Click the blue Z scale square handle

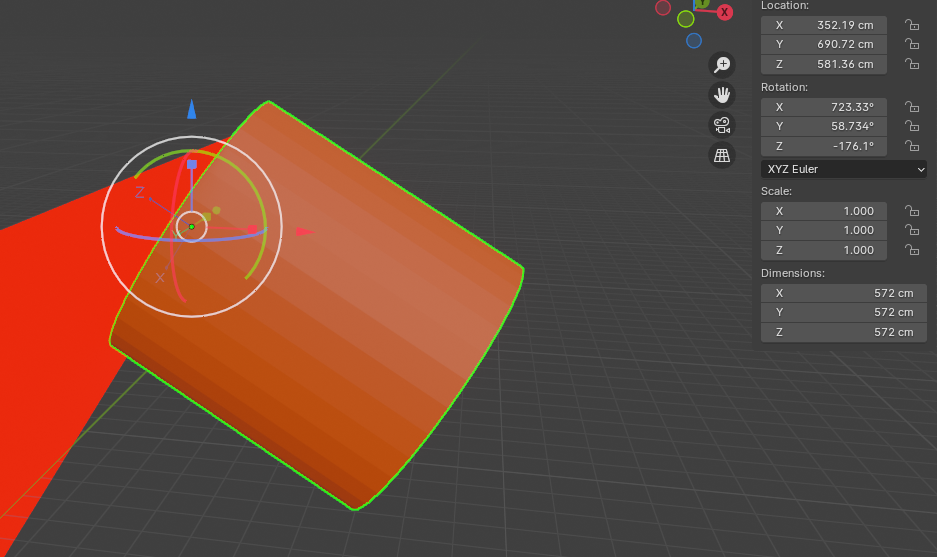tap(192, 164)
